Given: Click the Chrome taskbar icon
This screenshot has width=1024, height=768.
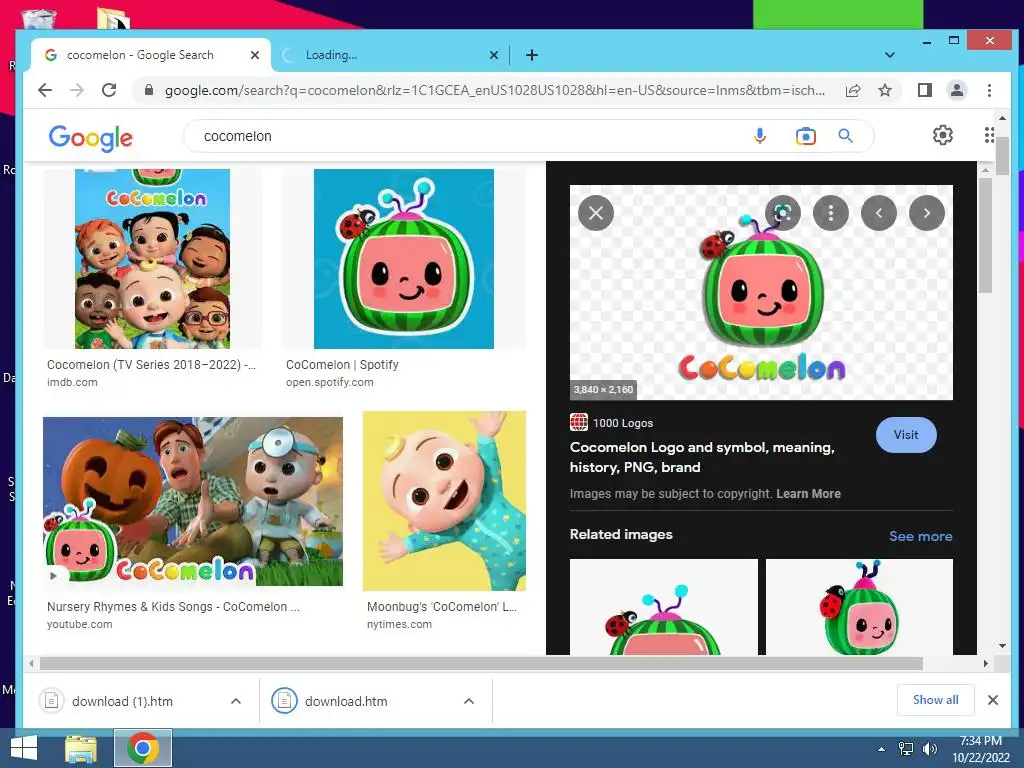Looking at the screenshot, I should [x=143, y=748].
